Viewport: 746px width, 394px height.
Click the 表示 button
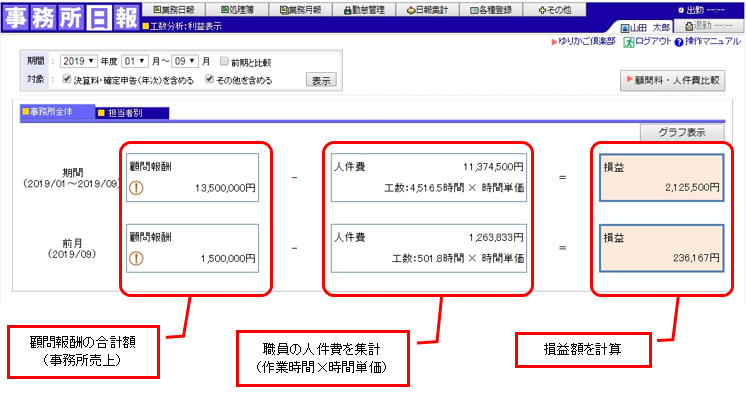tap(321, 80)
